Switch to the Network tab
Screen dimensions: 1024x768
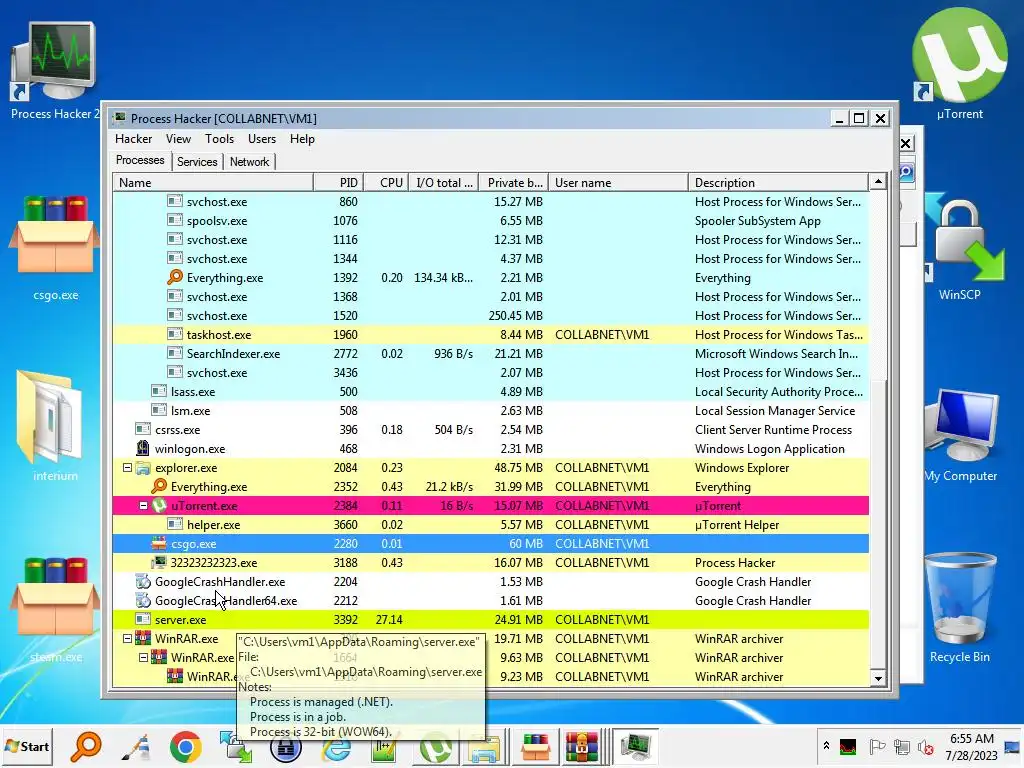coord(249,162)
